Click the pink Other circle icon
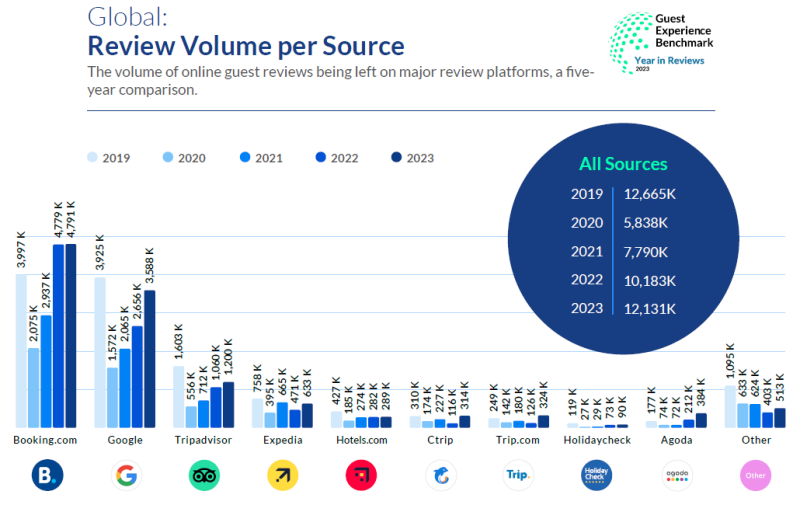Viewport: 800px width, 505px height. pyautogui.click(x=756, y=475)
